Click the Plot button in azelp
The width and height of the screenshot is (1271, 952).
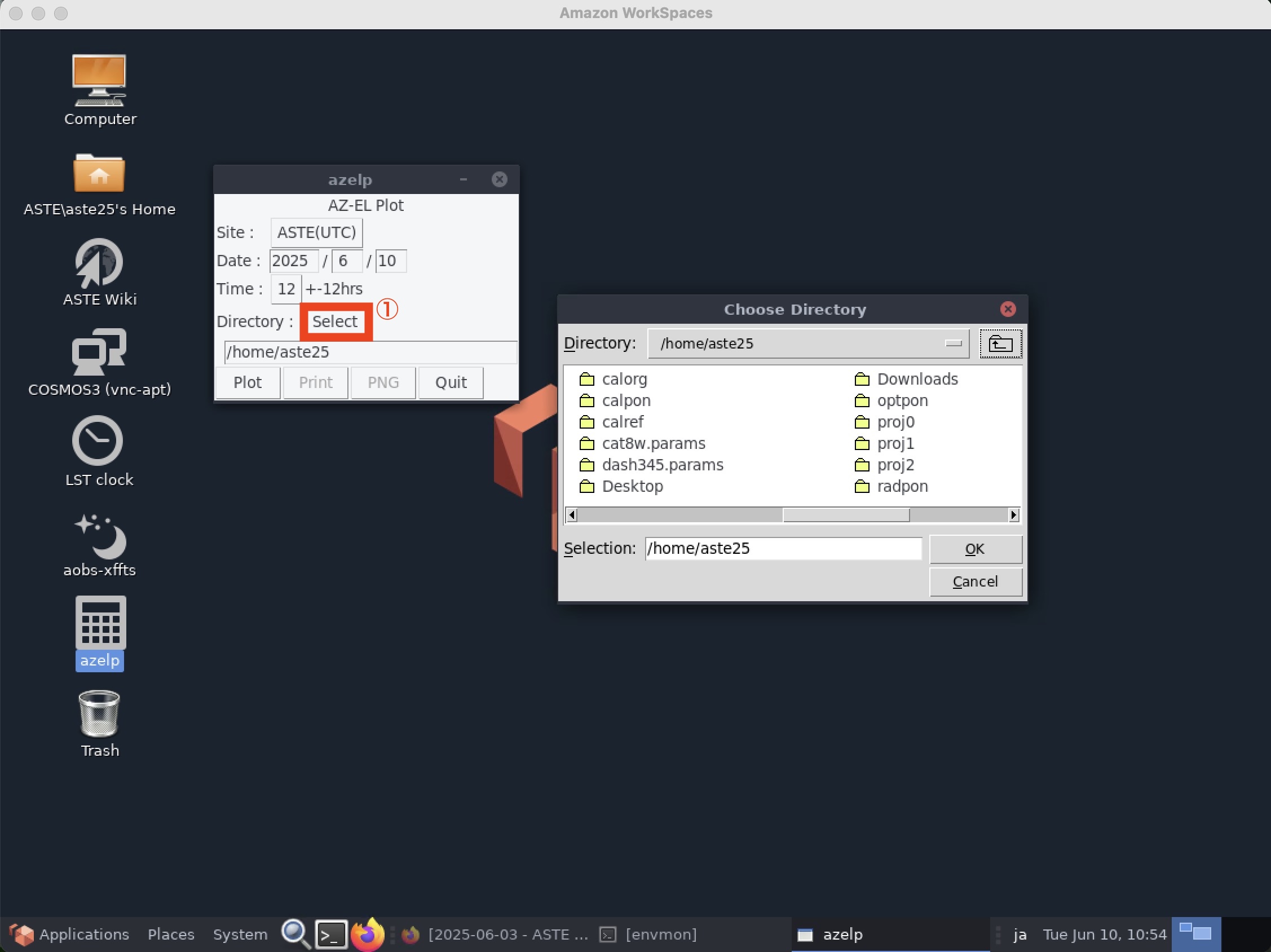247,382
